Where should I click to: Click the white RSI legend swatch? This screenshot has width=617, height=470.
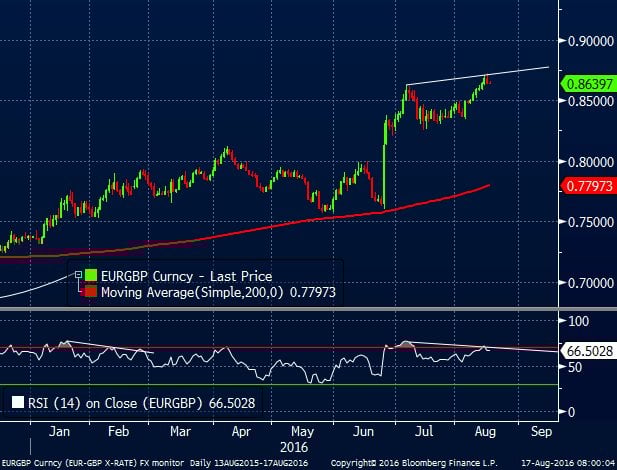17,403
